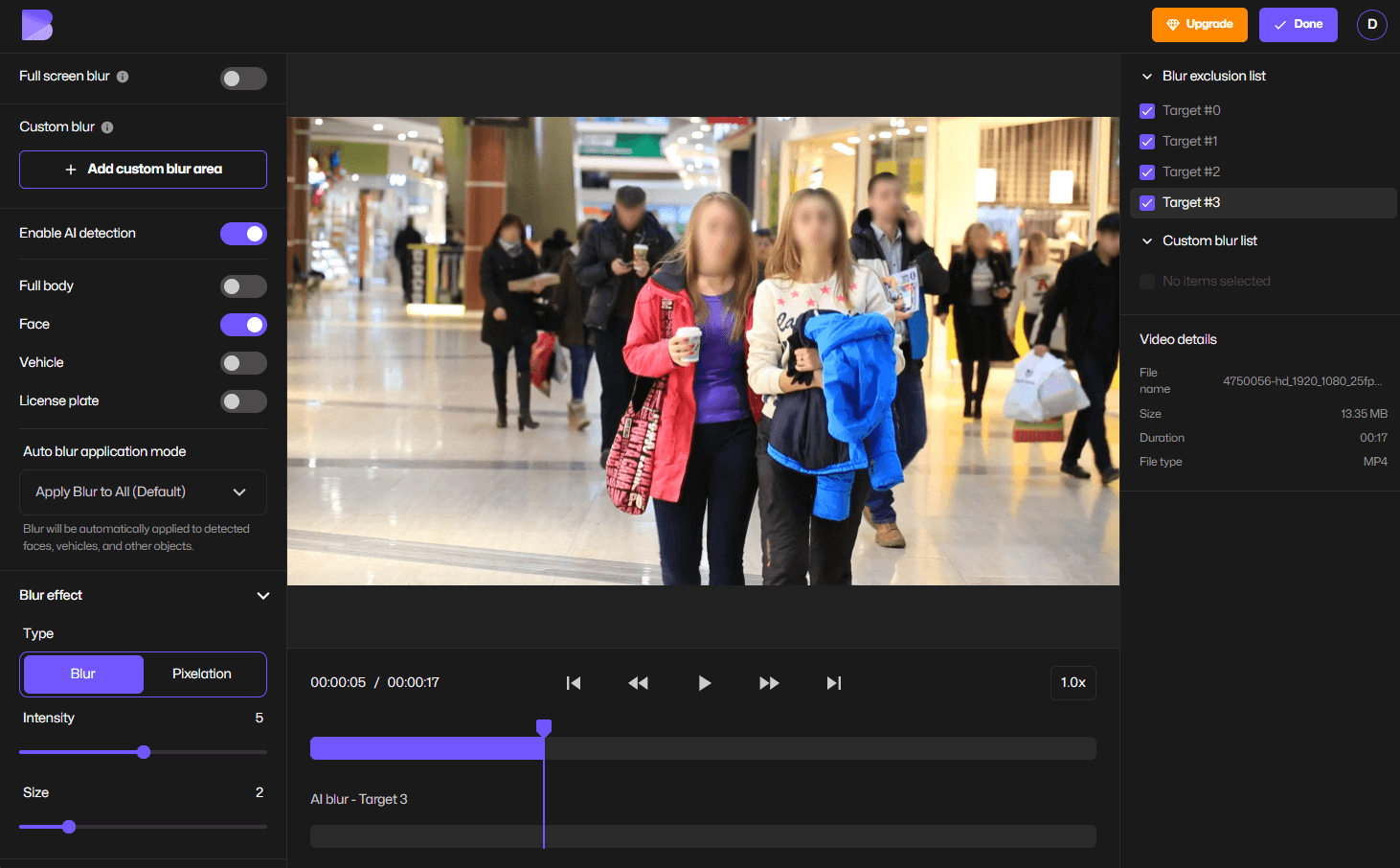Play the video preview
This screenshot has height=868, width=1400.
coord(704,683)
